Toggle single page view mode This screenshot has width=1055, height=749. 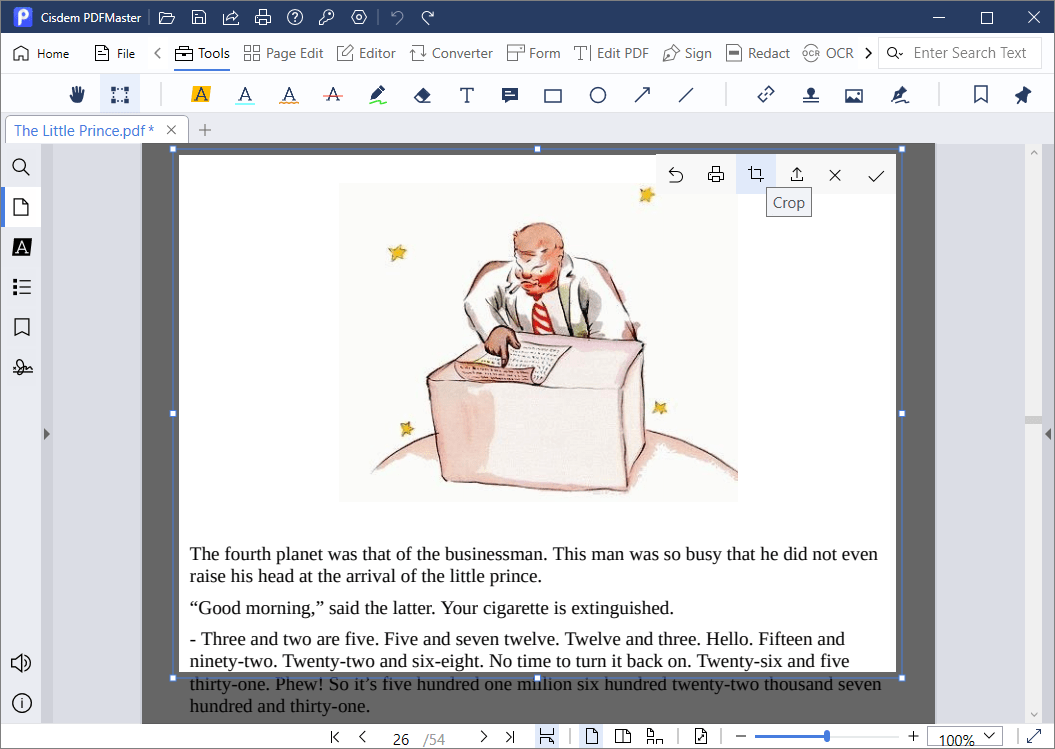tap(591, 736)
